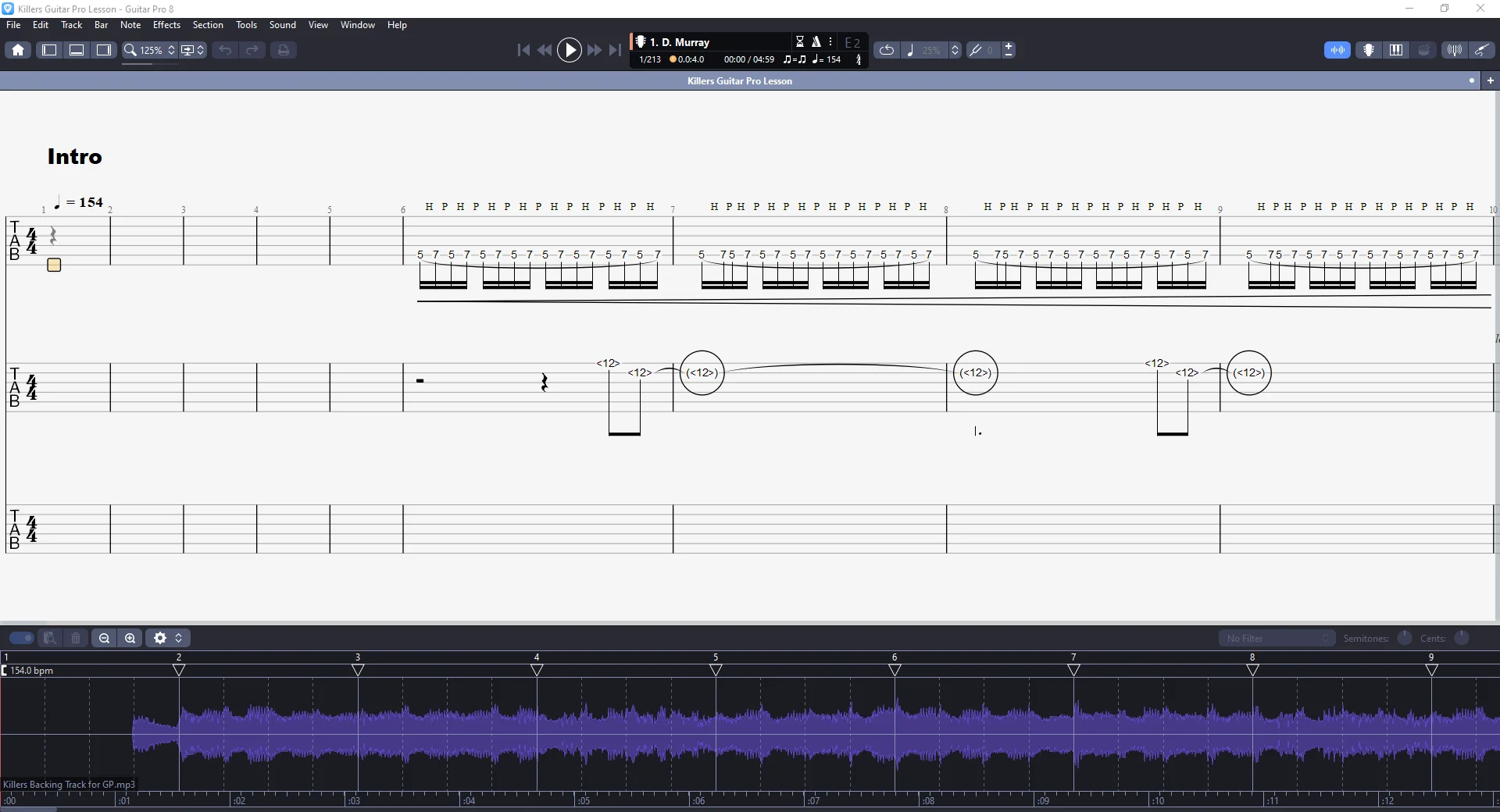
Task: Toggle the bottom global view panel
Action: click(77, 50)
